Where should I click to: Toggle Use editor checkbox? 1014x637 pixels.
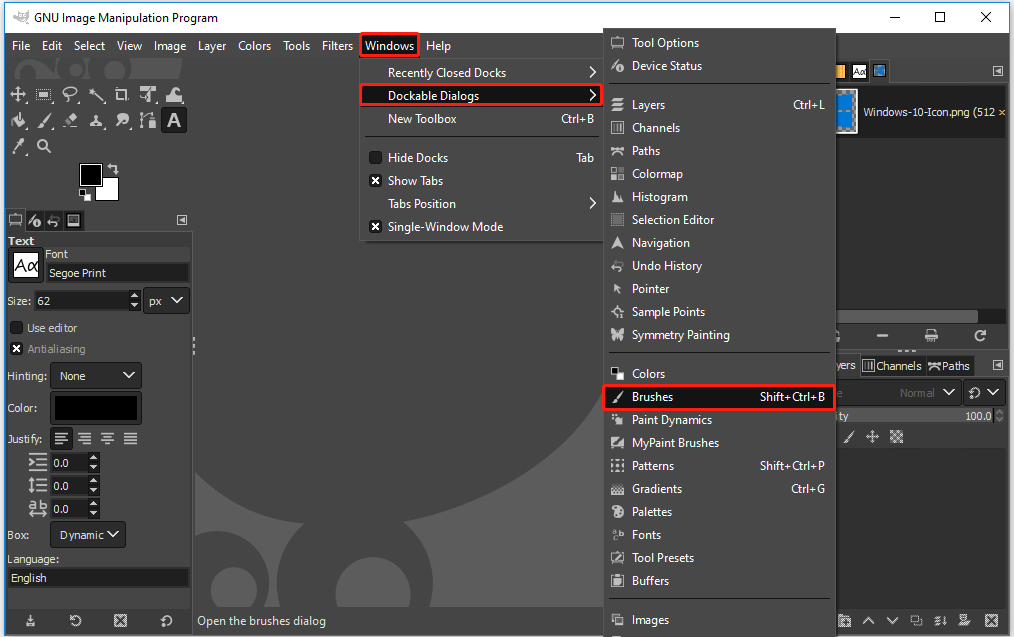[17, 328]
